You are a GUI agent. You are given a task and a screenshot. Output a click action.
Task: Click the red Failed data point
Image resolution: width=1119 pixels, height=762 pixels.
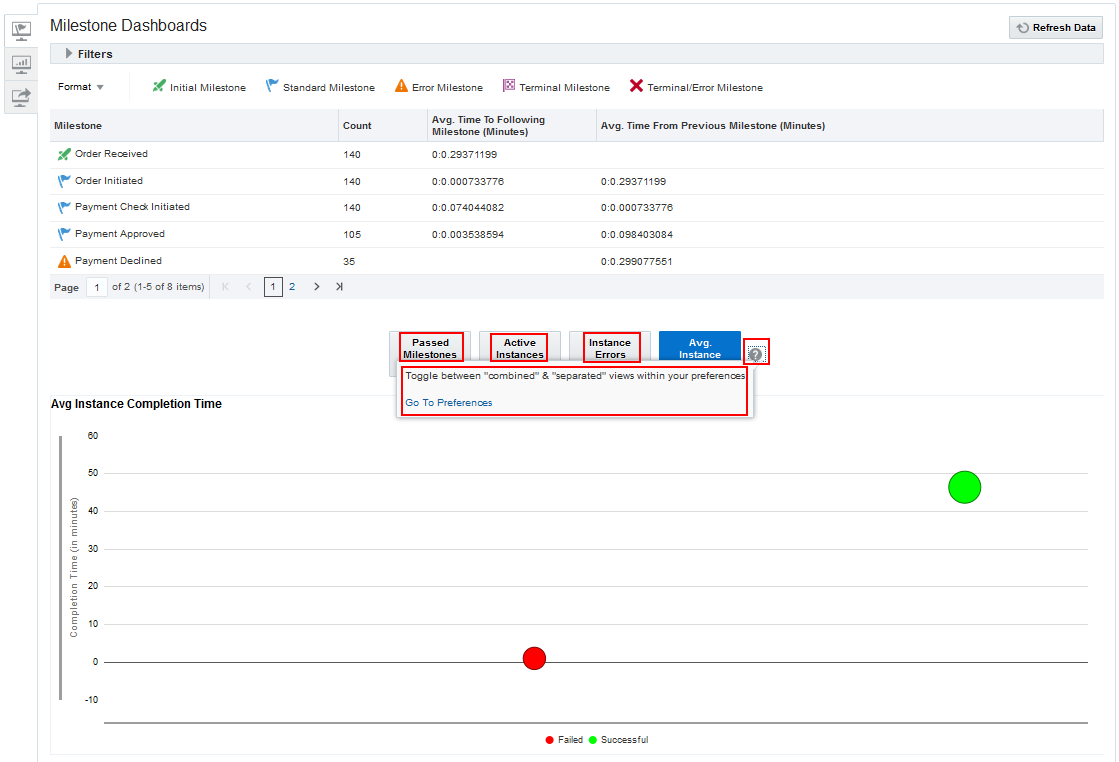534,658
